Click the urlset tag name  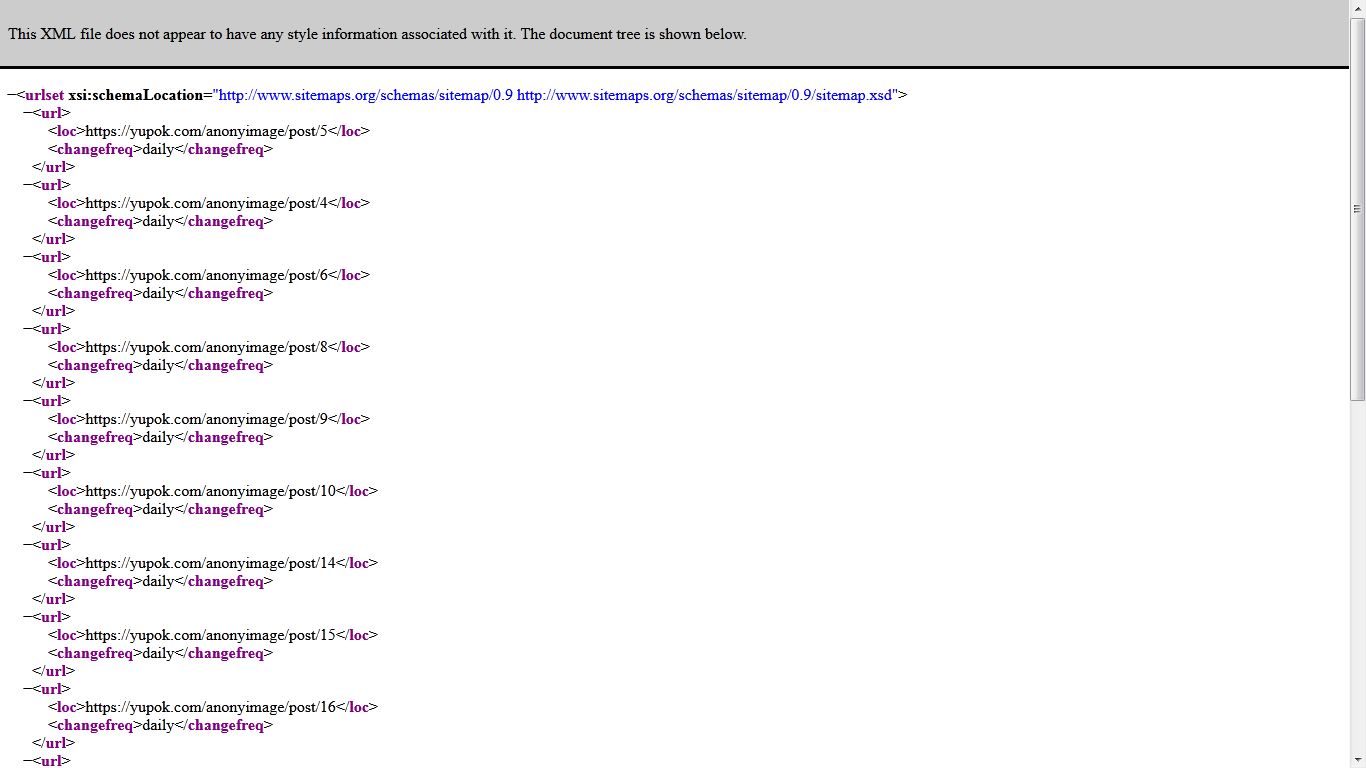pos(45,95)
